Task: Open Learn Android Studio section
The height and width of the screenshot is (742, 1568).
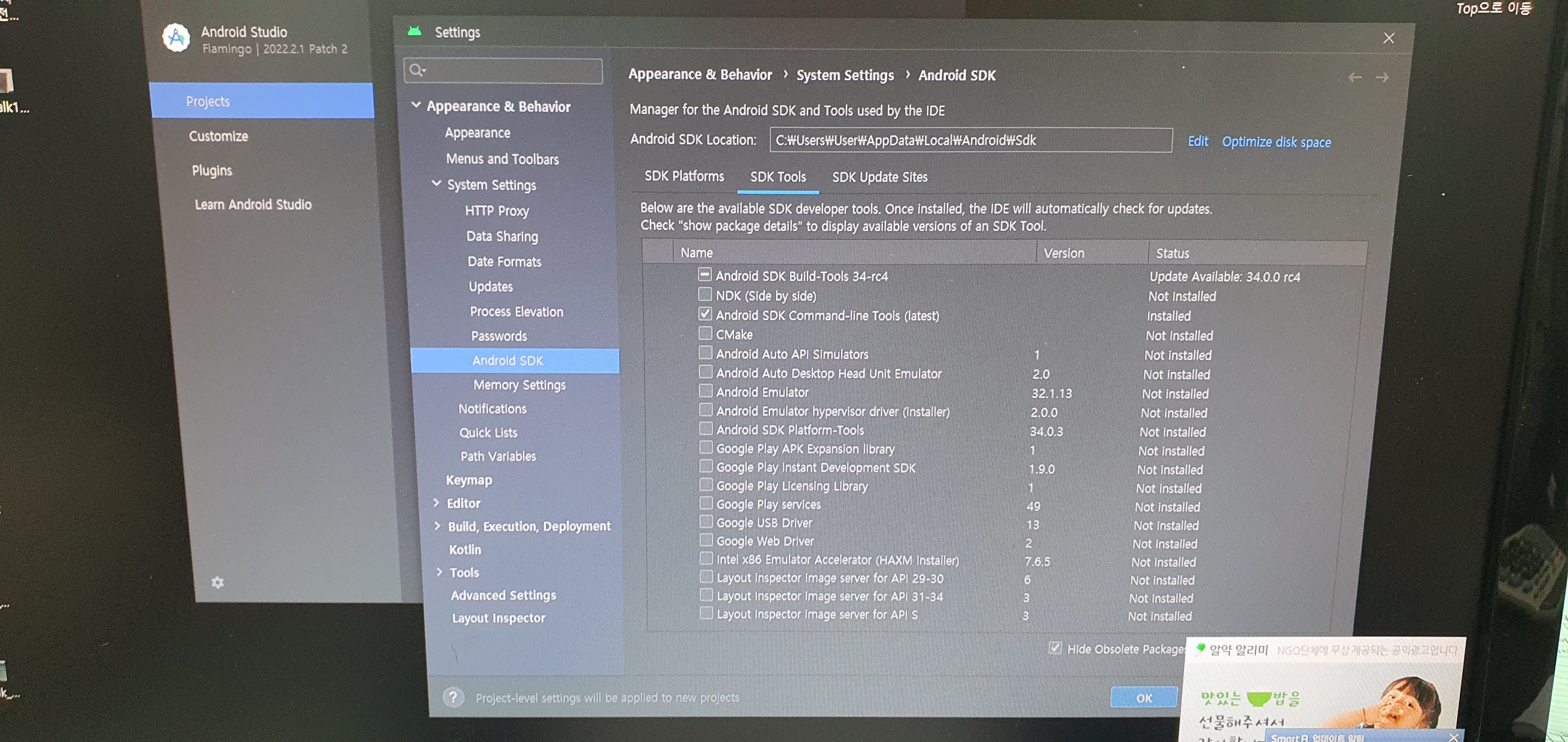Action: pyautogui.click(x=253, y=205)
